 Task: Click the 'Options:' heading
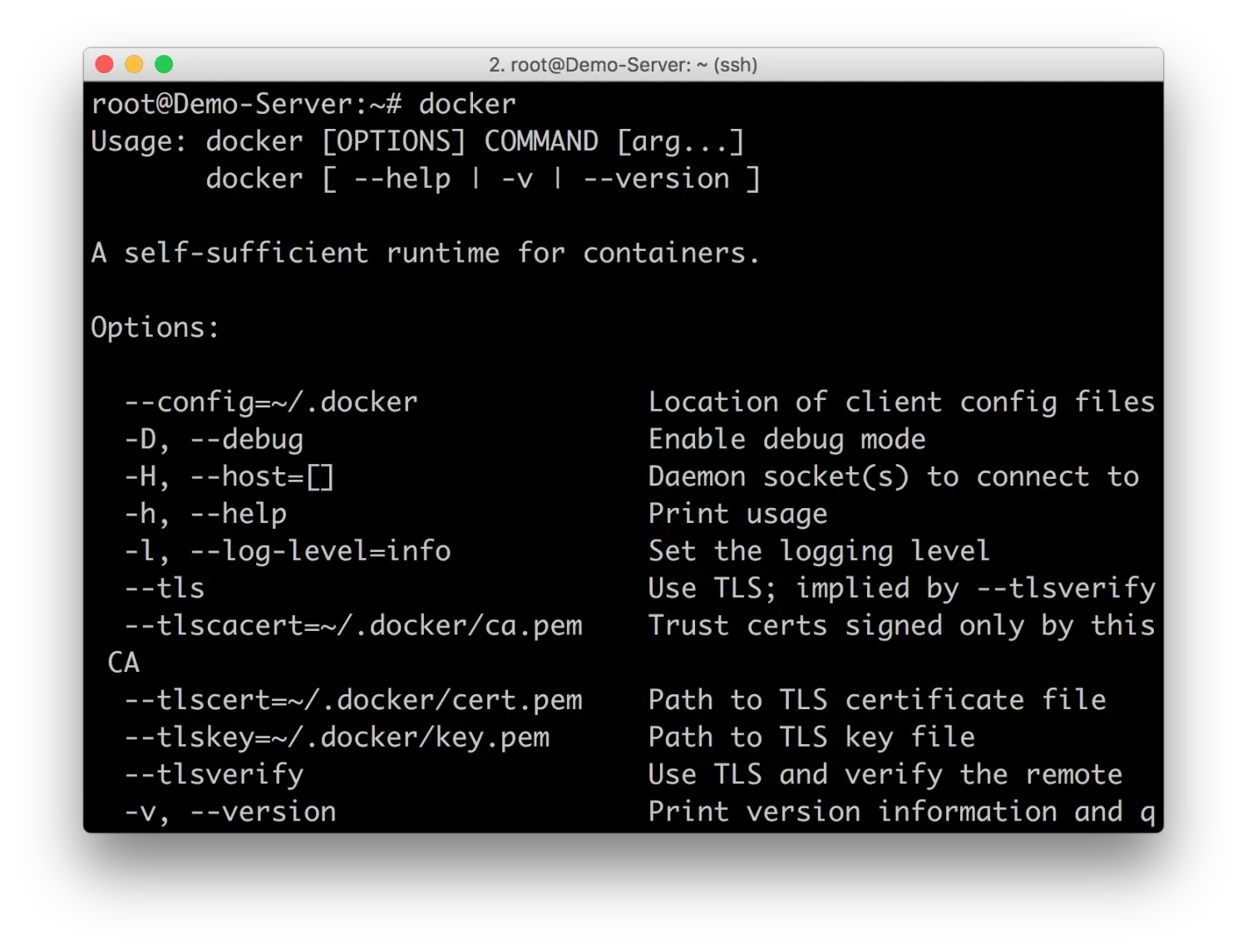[155, 328]
